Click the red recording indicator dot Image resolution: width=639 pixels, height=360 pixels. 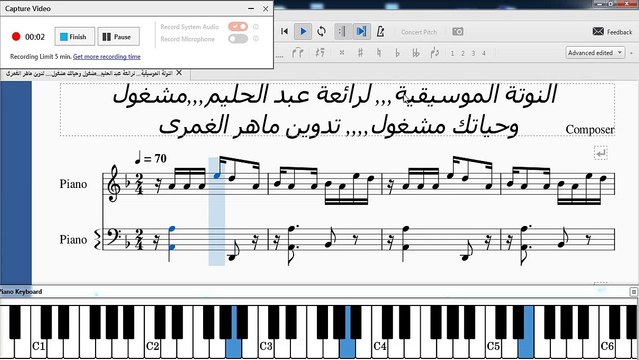tap(16, 37)
